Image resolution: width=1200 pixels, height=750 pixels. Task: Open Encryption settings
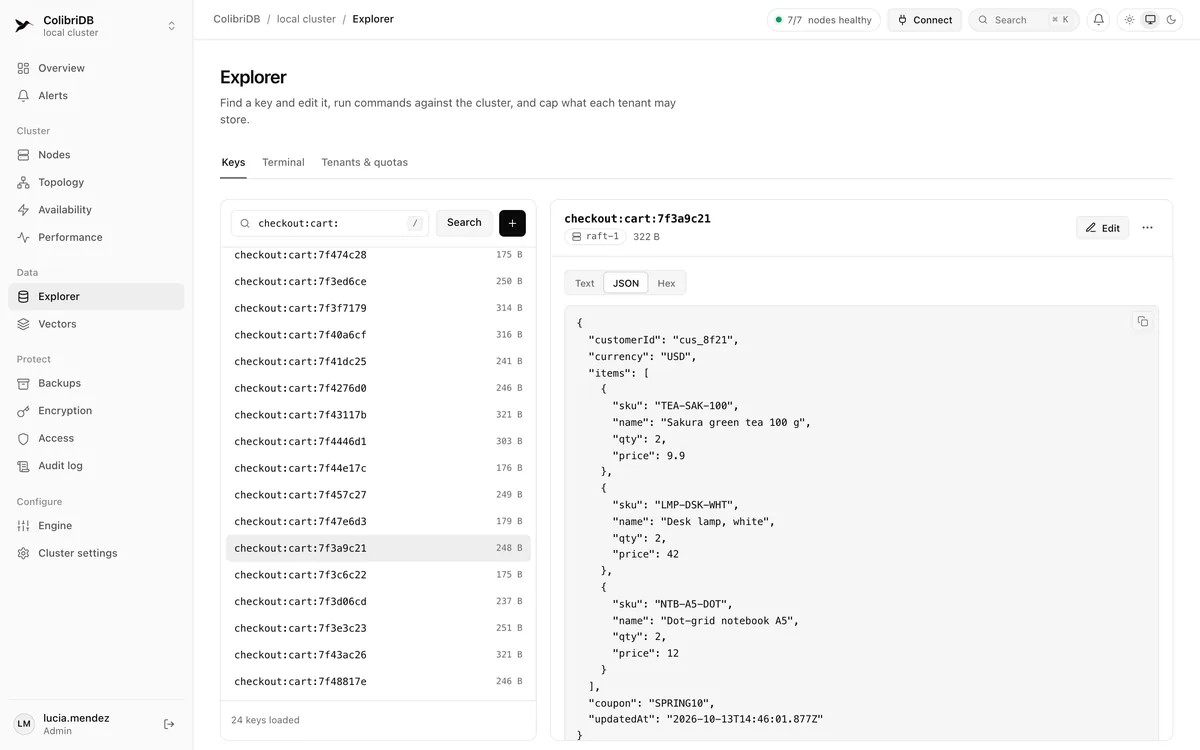pyautogui.click(x=96, y=411)
